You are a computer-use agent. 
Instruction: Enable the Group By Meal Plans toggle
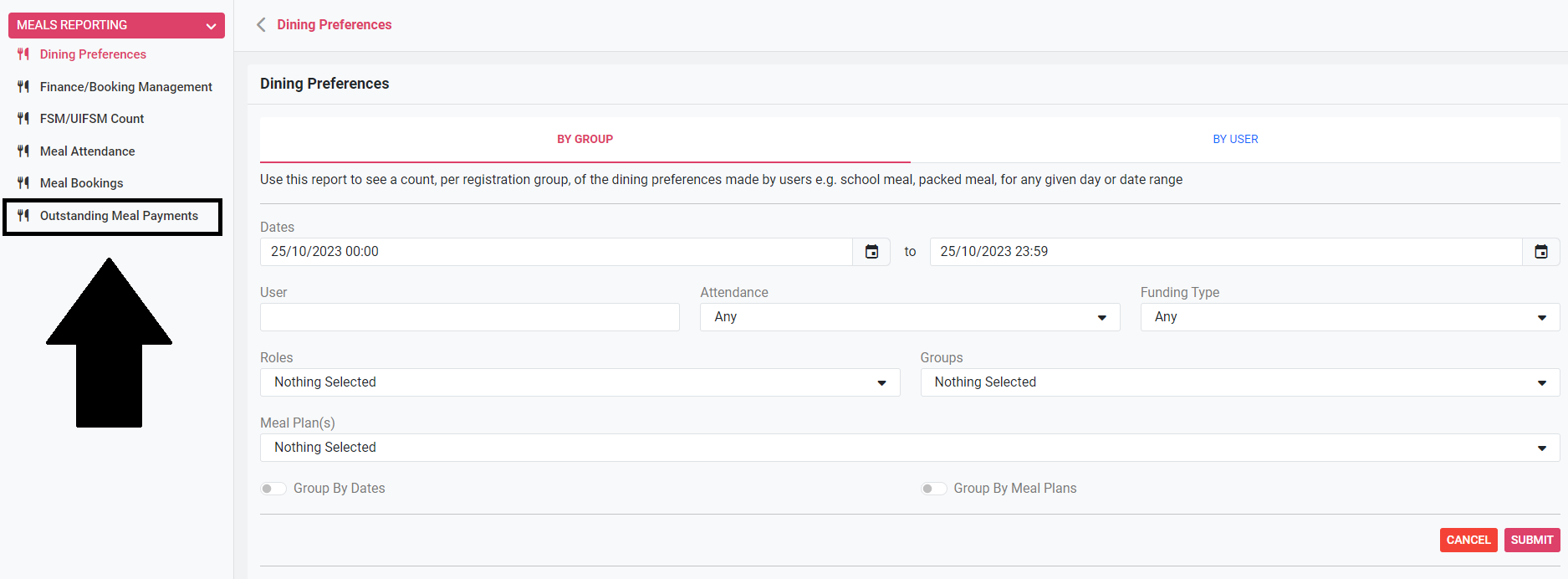933,489
